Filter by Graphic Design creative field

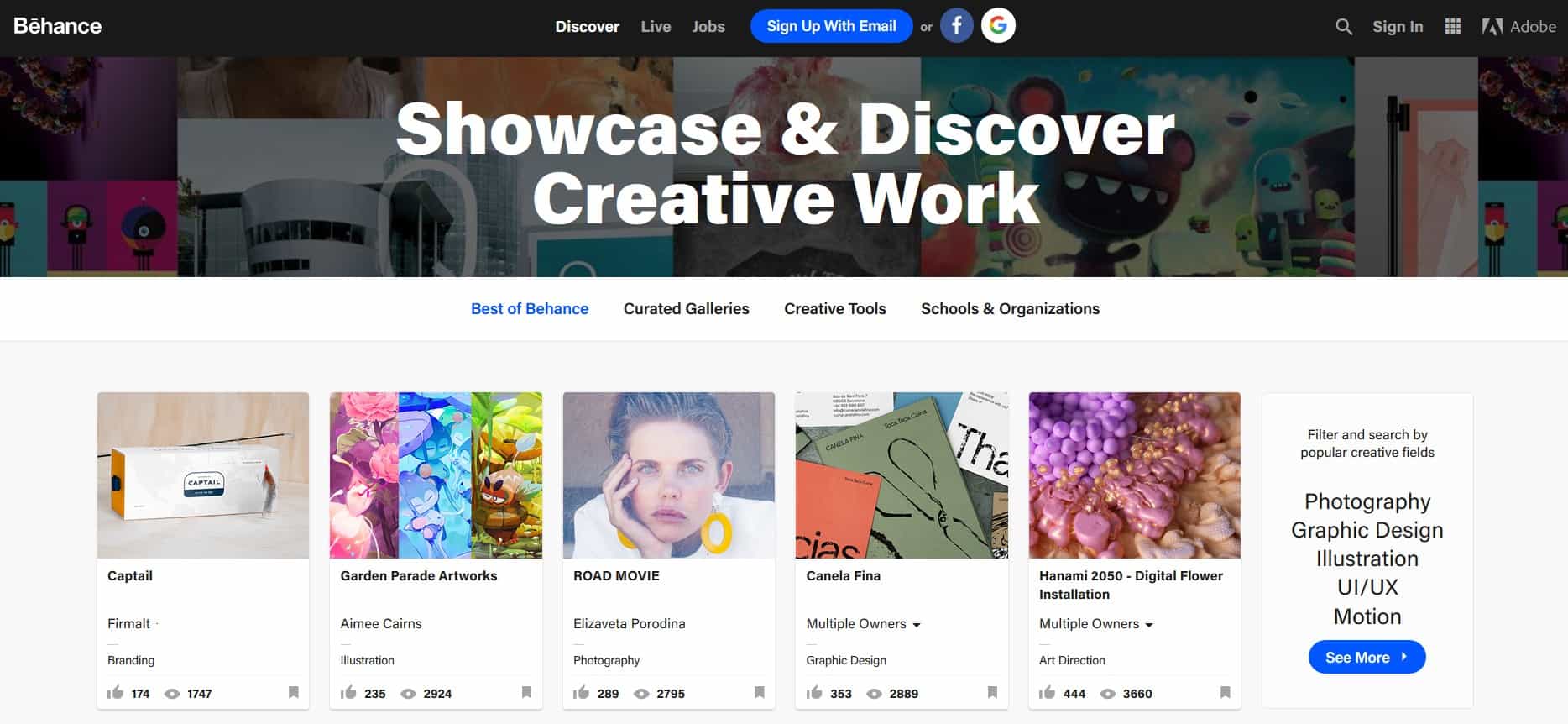click(x=1367, y=530)
